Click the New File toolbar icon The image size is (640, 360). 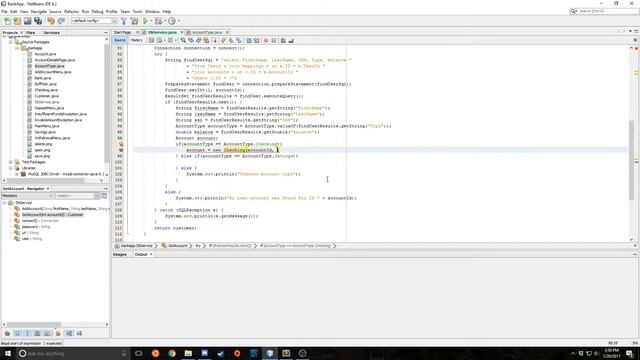click(7, 21)
